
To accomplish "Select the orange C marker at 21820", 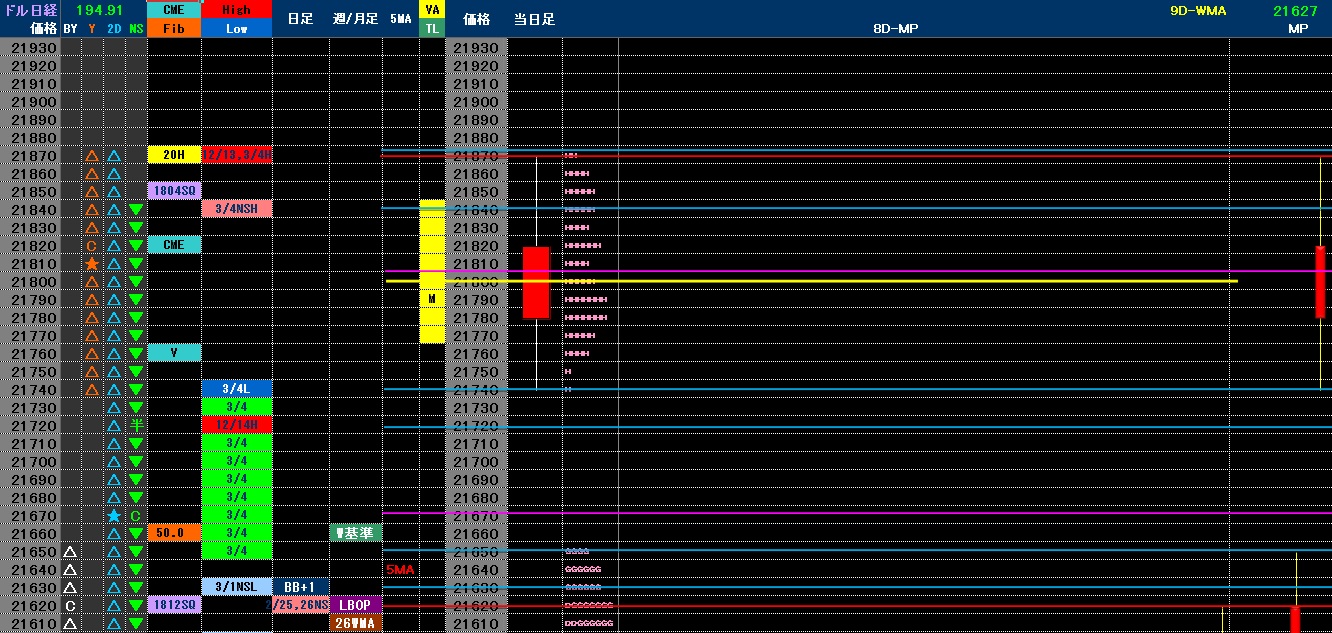I will tap(92, 246).
